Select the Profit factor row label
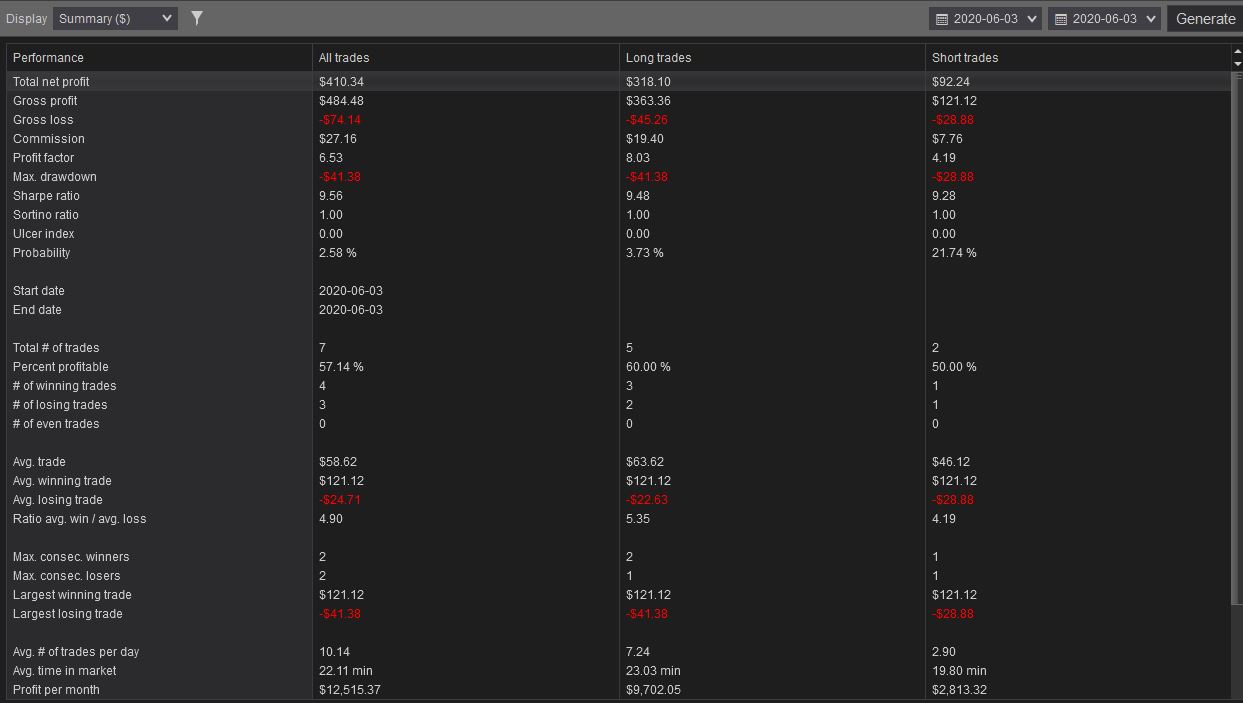1243x703 pixels. click(x=44, y=158)
